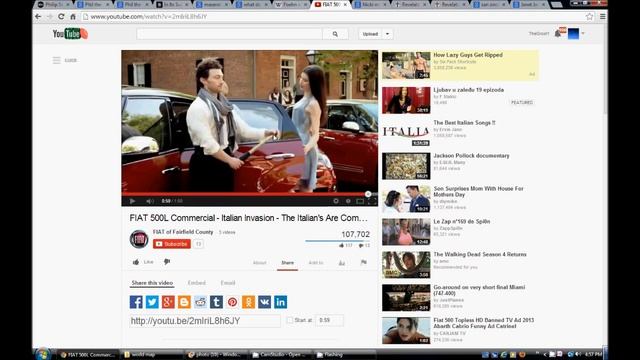Click the Start at time field
The image size is (640, 360).
(329, 320)
